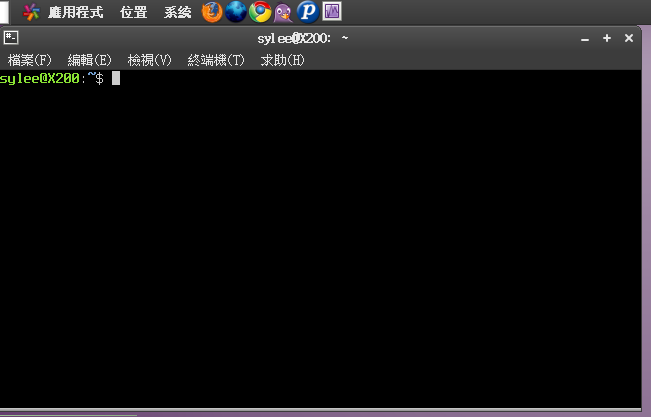This screenshot has height=417, width=651.
Task: Open the Pidgin messenger launcher
Action: 284,12
